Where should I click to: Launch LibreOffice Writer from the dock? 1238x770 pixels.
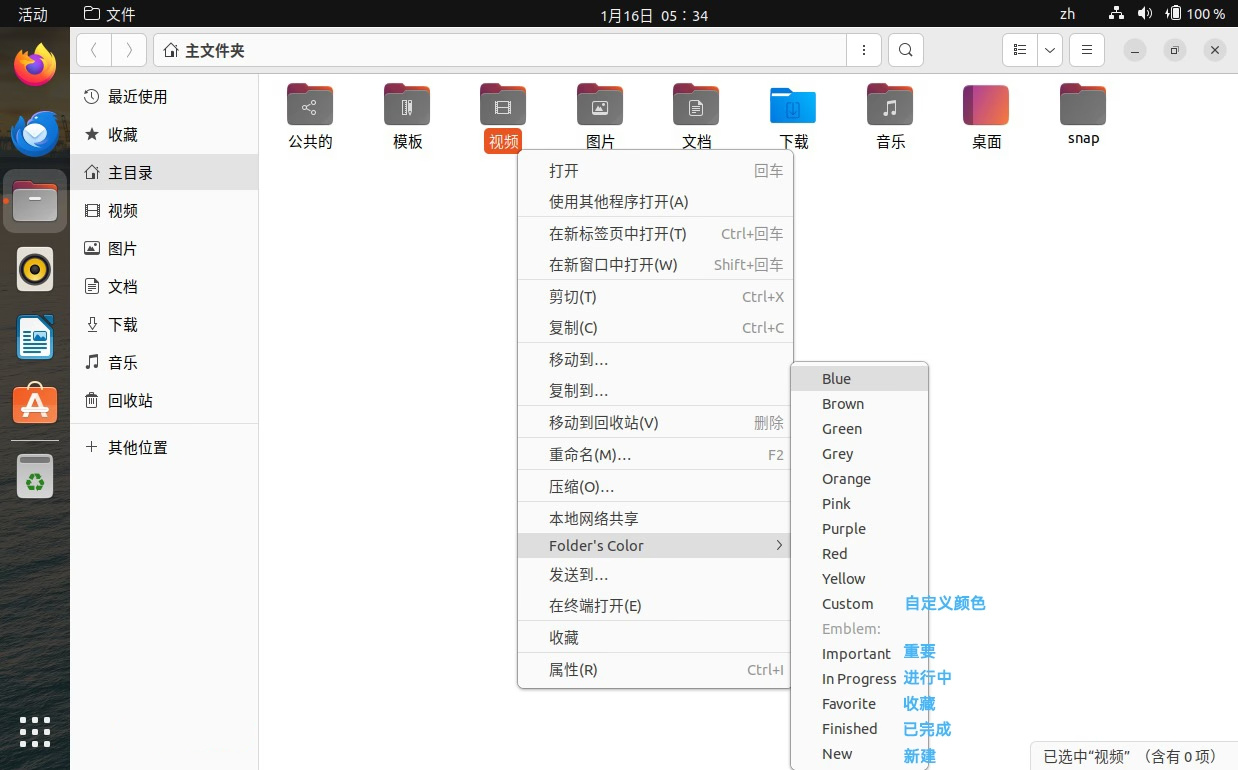click(x=34, y=337)
